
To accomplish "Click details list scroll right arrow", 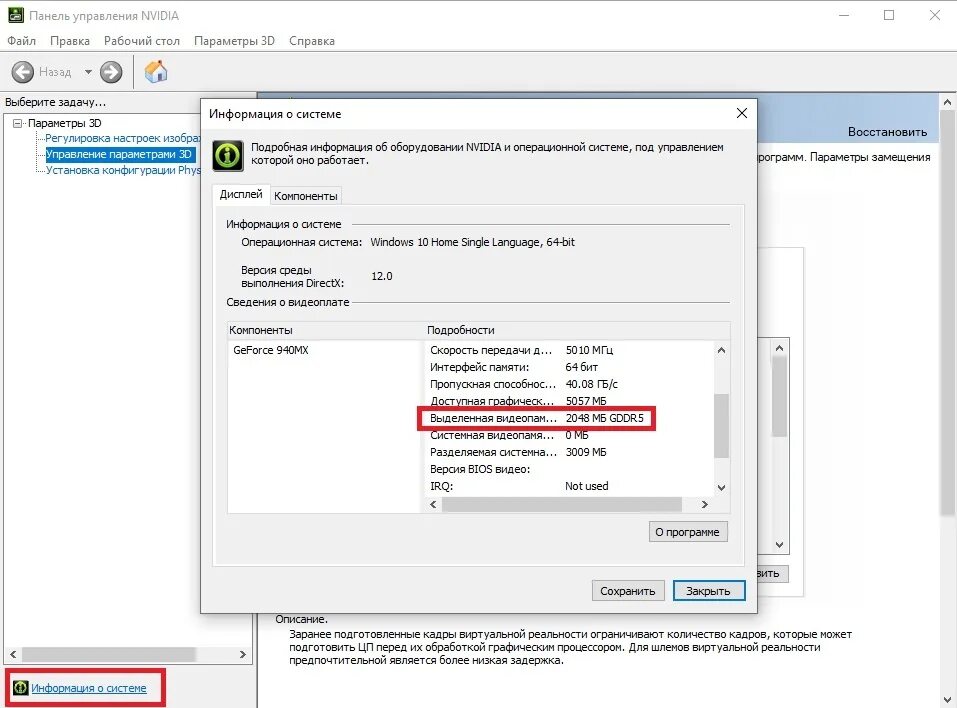I will tap(705, 504).
